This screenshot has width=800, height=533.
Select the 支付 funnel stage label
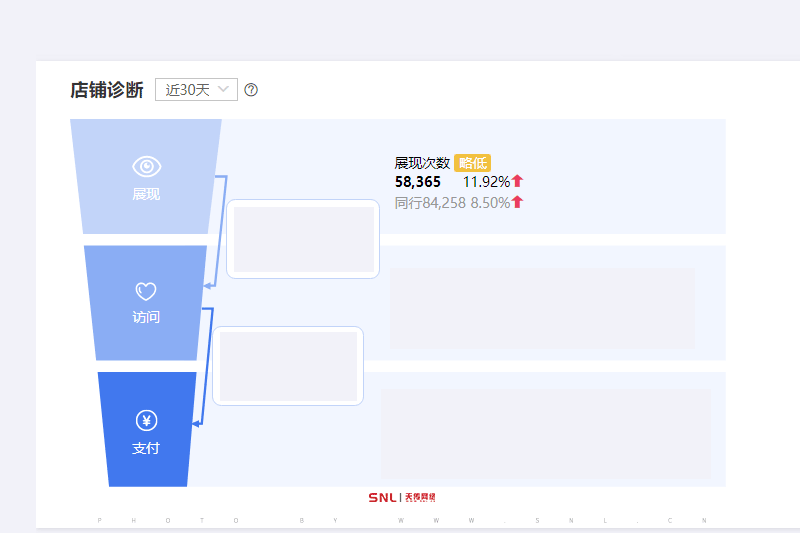pos(146,448)
